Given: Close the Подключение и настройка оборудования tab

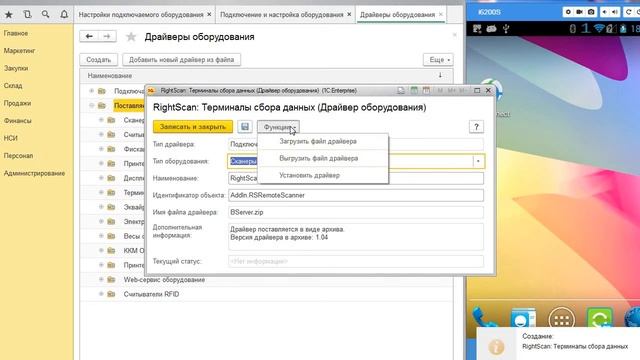Looking at the screenshot, I should pos(349,14).
